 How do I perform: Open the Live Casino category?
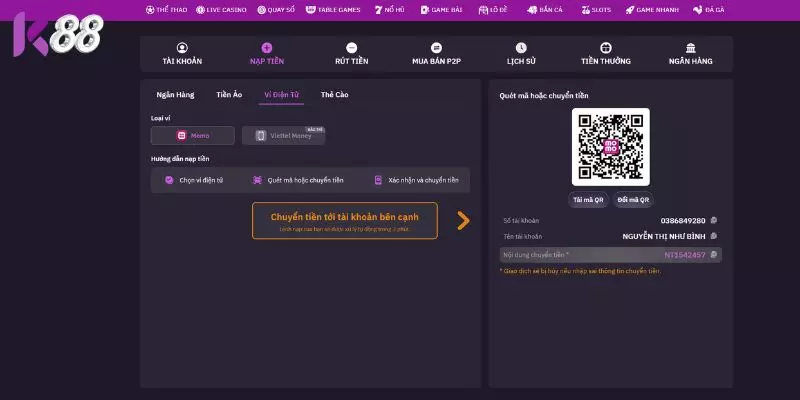click(x=221, y=10)
